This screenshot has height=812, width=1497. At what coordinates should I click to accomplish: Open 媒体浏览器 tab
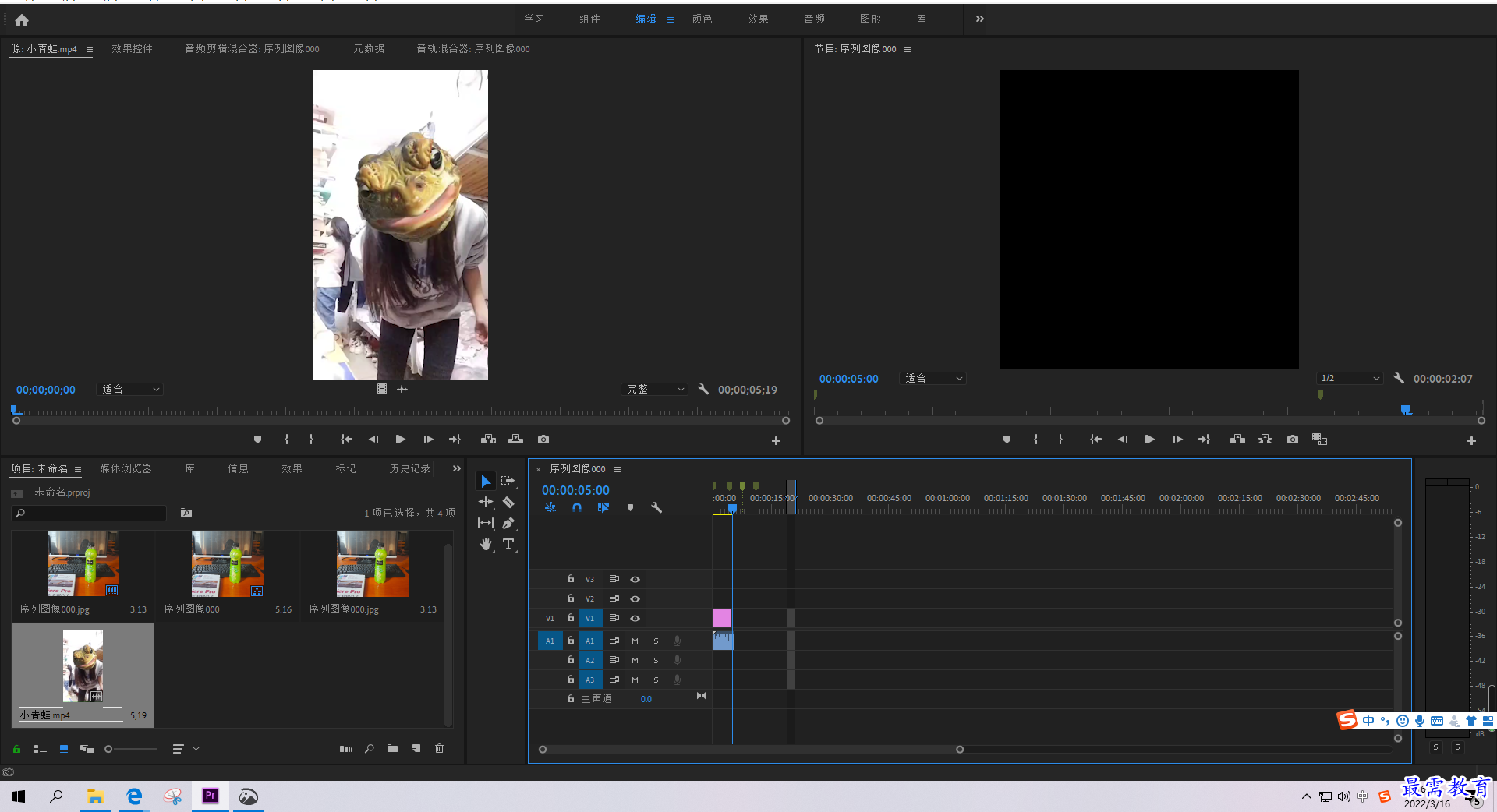126,468
